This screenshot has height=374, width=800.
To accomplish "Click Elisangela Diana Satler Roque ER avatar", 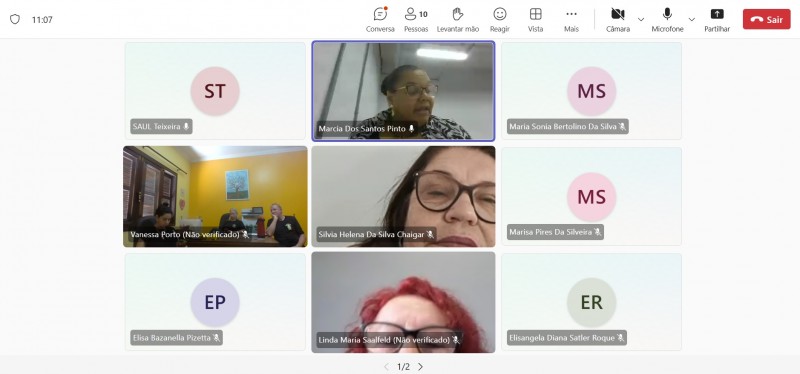I will (x=591, y=302).
